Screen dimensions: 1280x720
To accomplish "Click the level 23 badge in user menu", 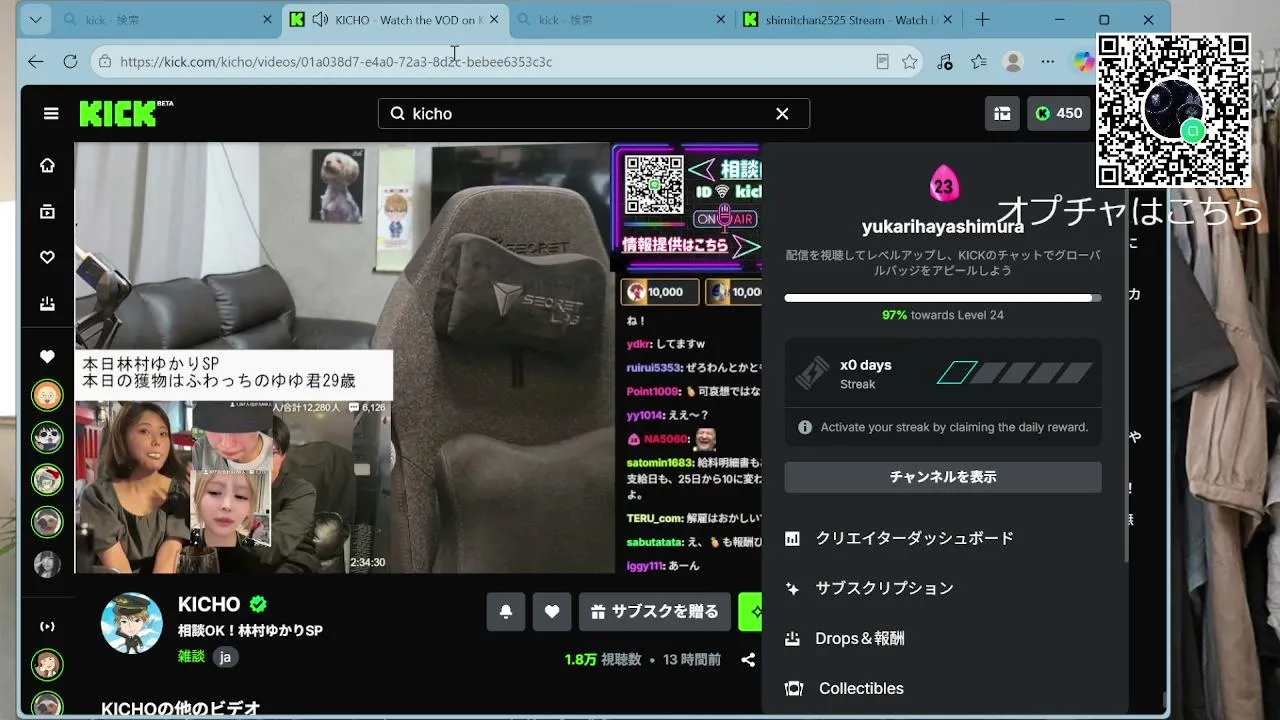I will [x=944, y=184].
